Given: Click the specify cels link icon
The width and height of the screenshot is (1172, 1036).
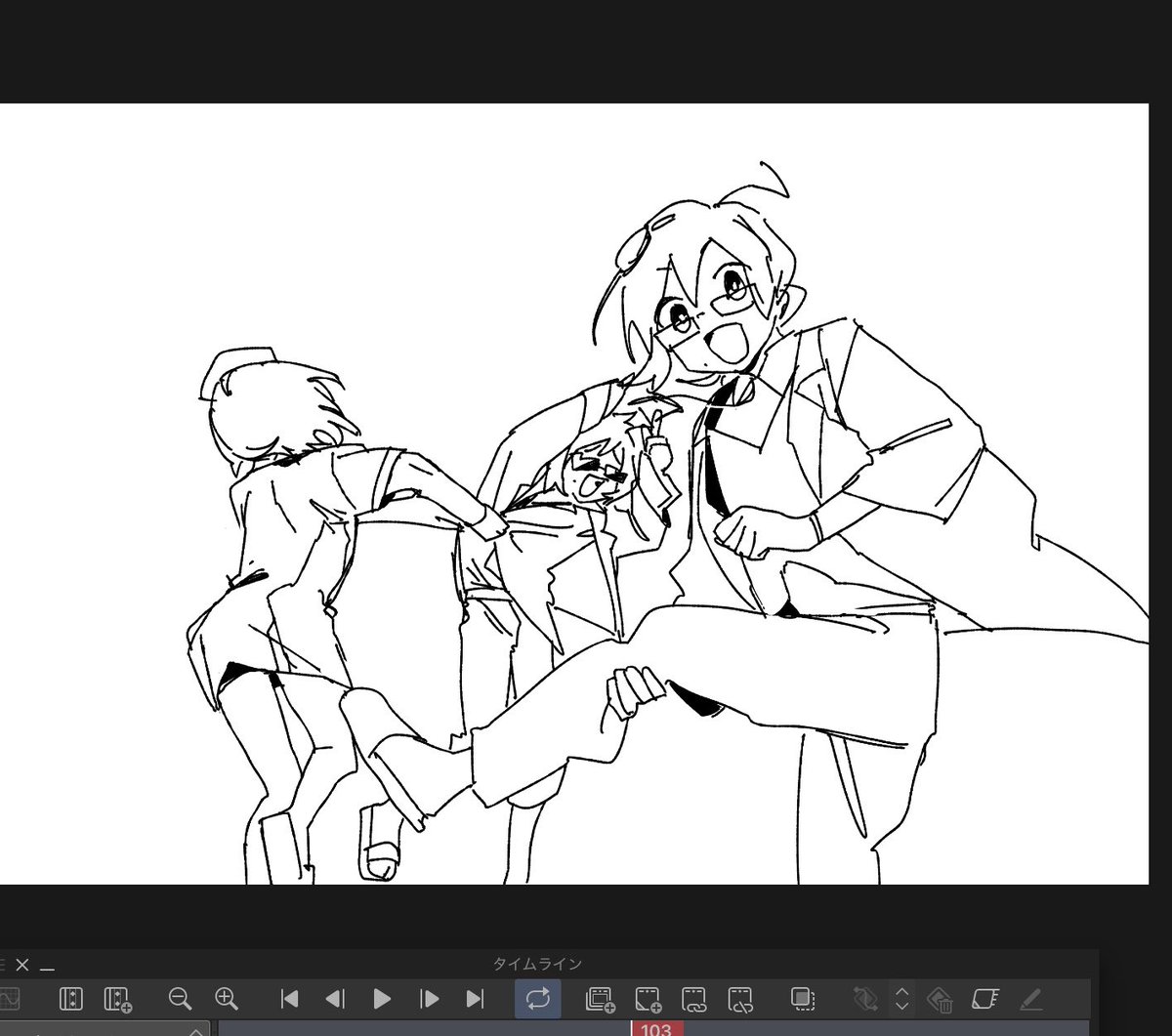Looking at the screenshot, I should [x=694, y=998].
